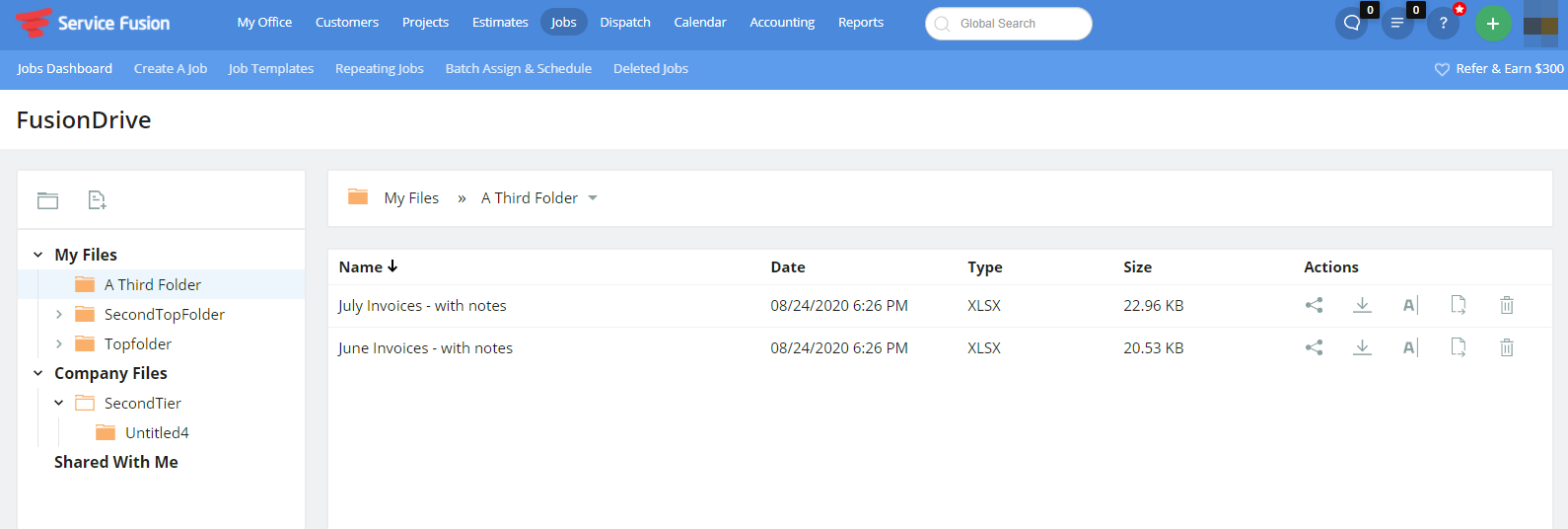The image size is (1568, 529).
Task: Open the user avatar menu
Action: (1540, 23)
